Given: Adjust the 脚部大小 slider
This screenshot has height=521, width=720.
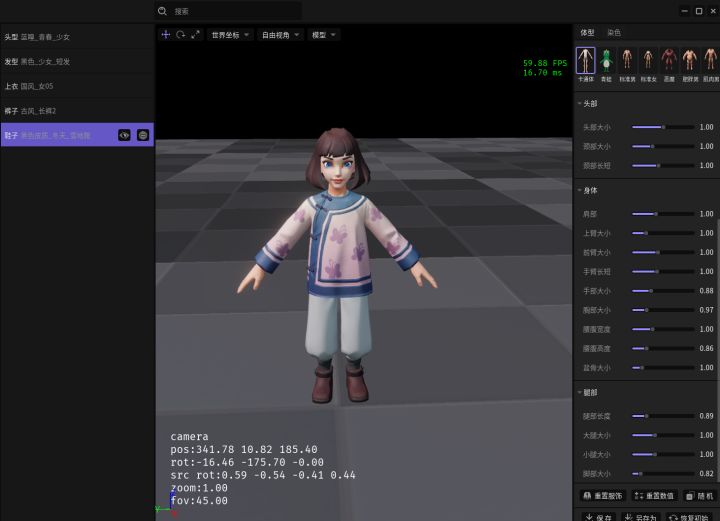Looking at the screenshot, I should (663, 474).
